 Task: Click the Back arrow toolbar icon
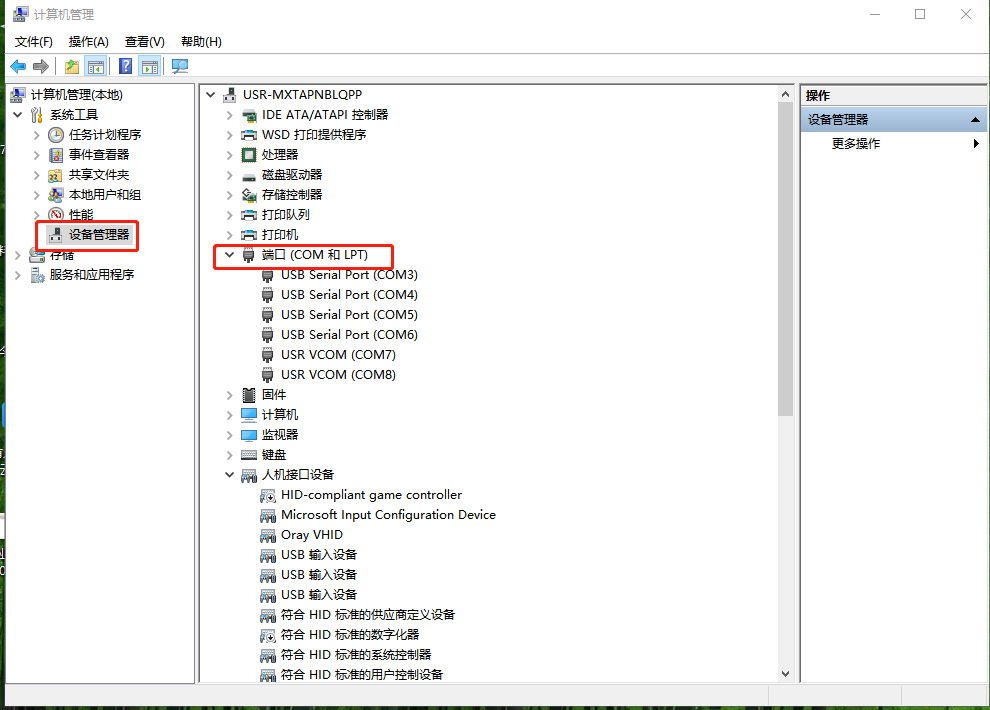coord(18,67)
